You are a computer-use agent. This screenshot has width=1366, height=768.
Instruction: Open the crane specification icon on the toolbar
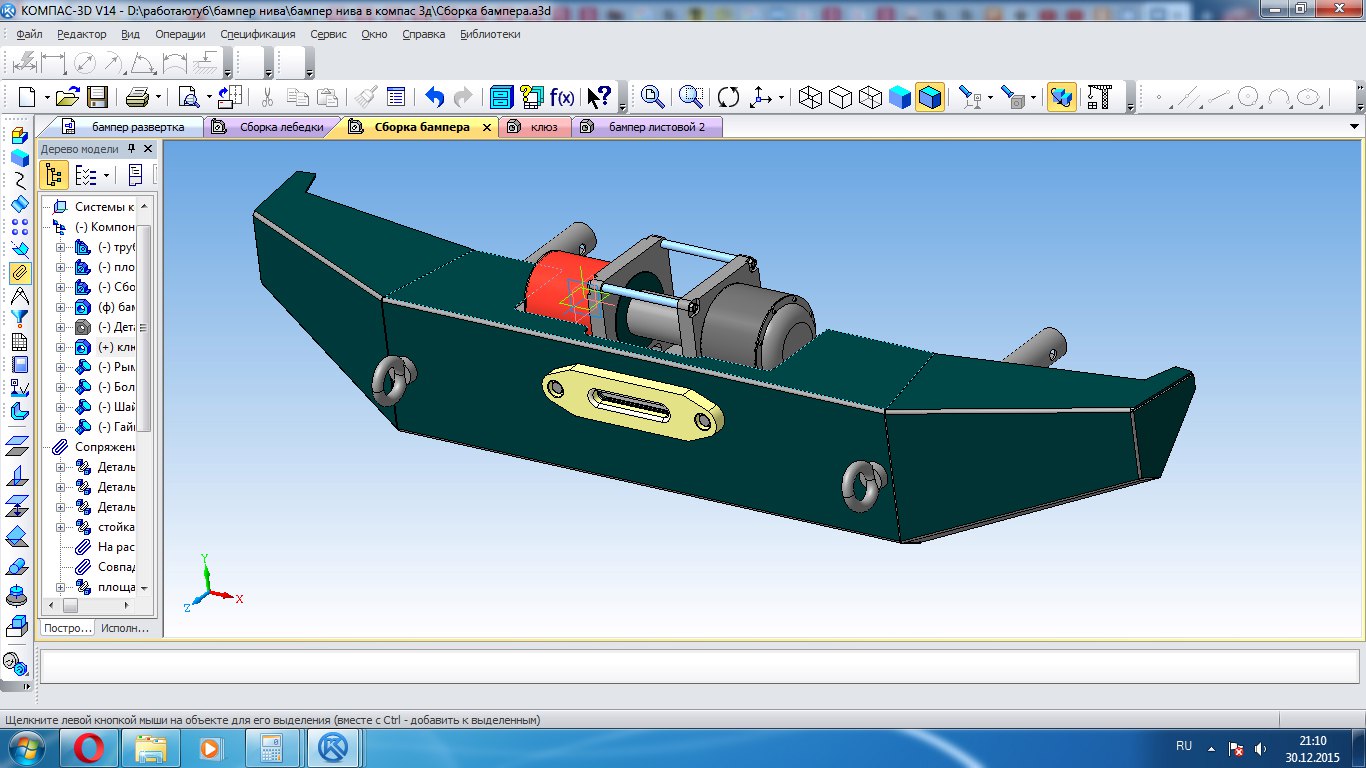tap(1100, 97)
